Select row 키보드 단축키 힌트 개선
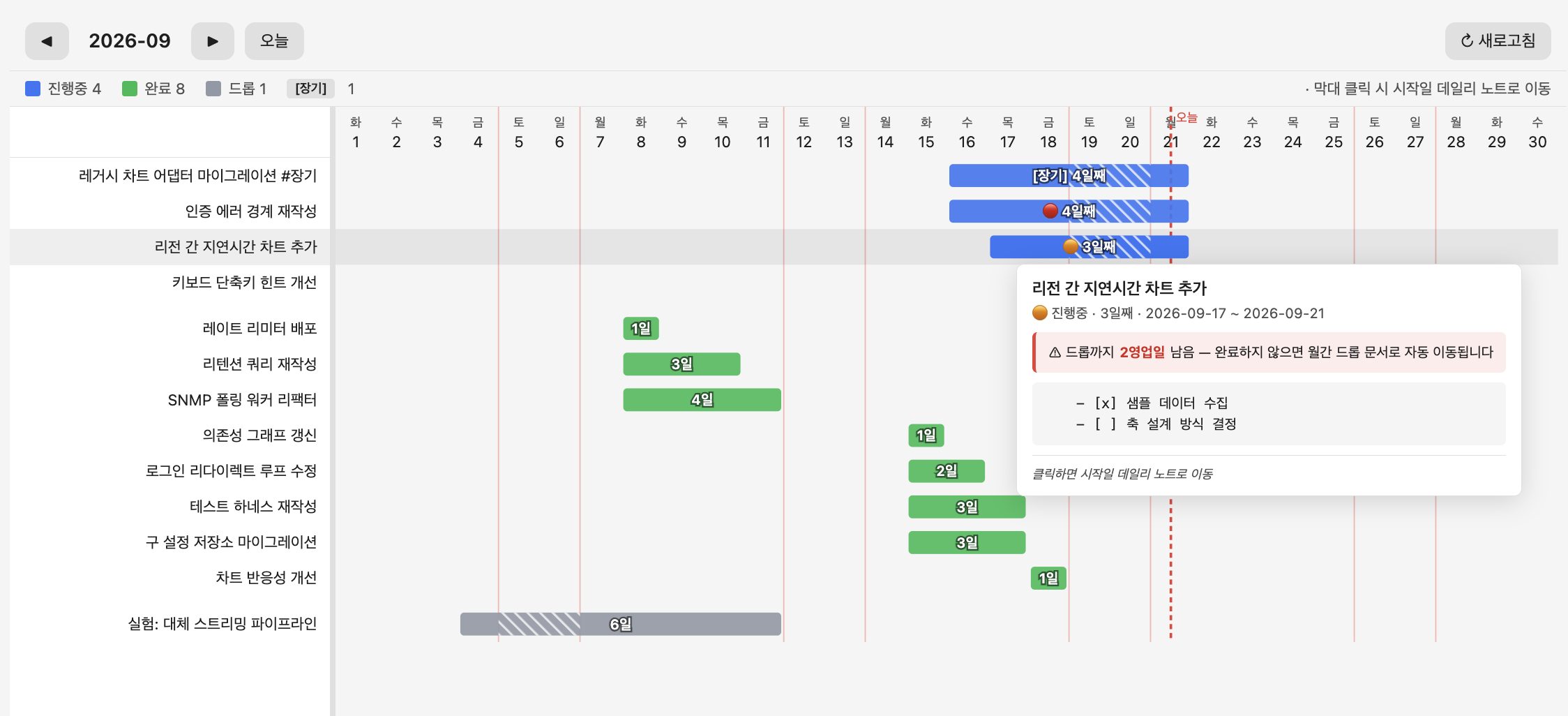Viewport: 1568px width, 716px height. (x=244, y=283)
